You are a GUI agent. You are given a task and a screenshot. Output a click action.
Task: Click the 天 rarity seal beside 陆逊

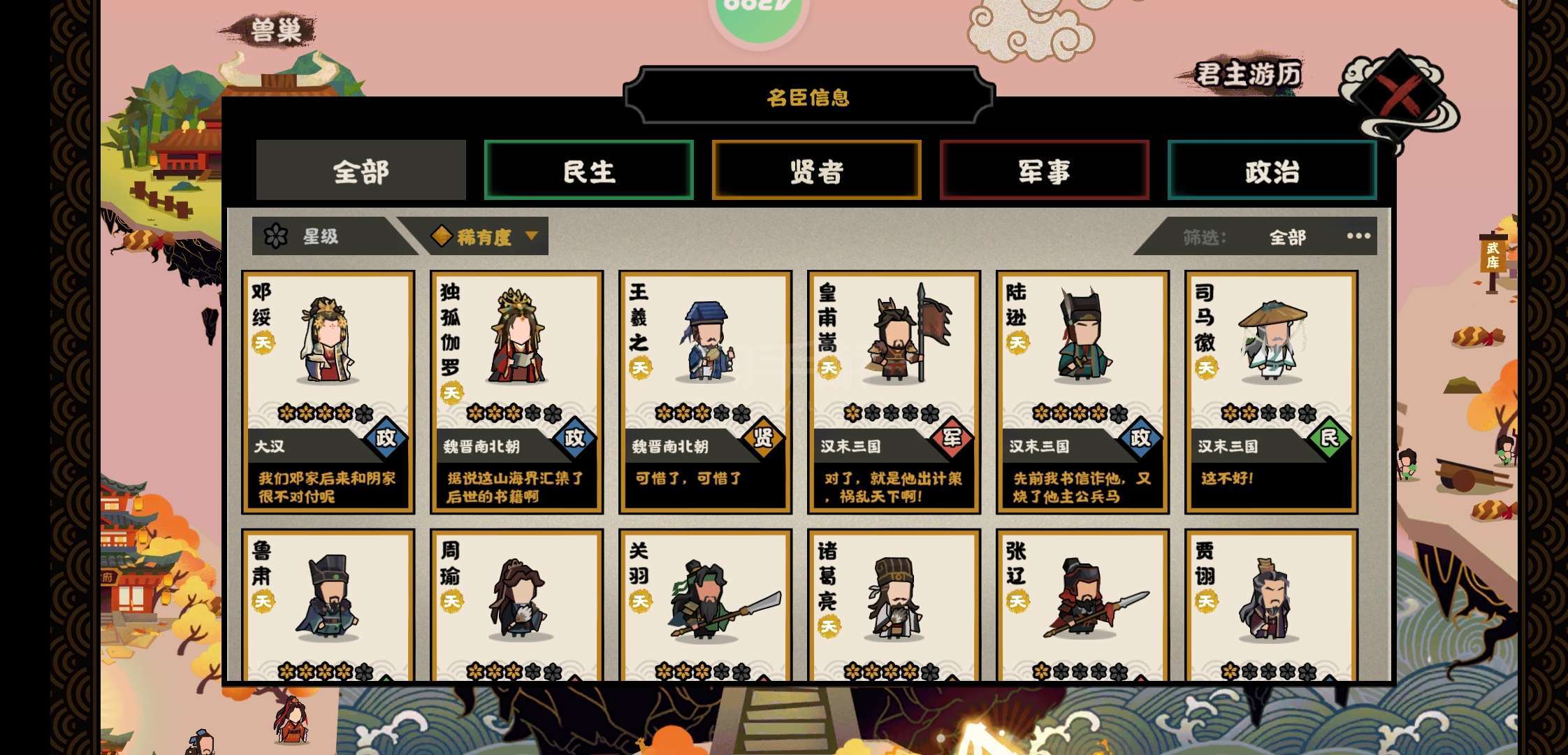point(1017,342)
